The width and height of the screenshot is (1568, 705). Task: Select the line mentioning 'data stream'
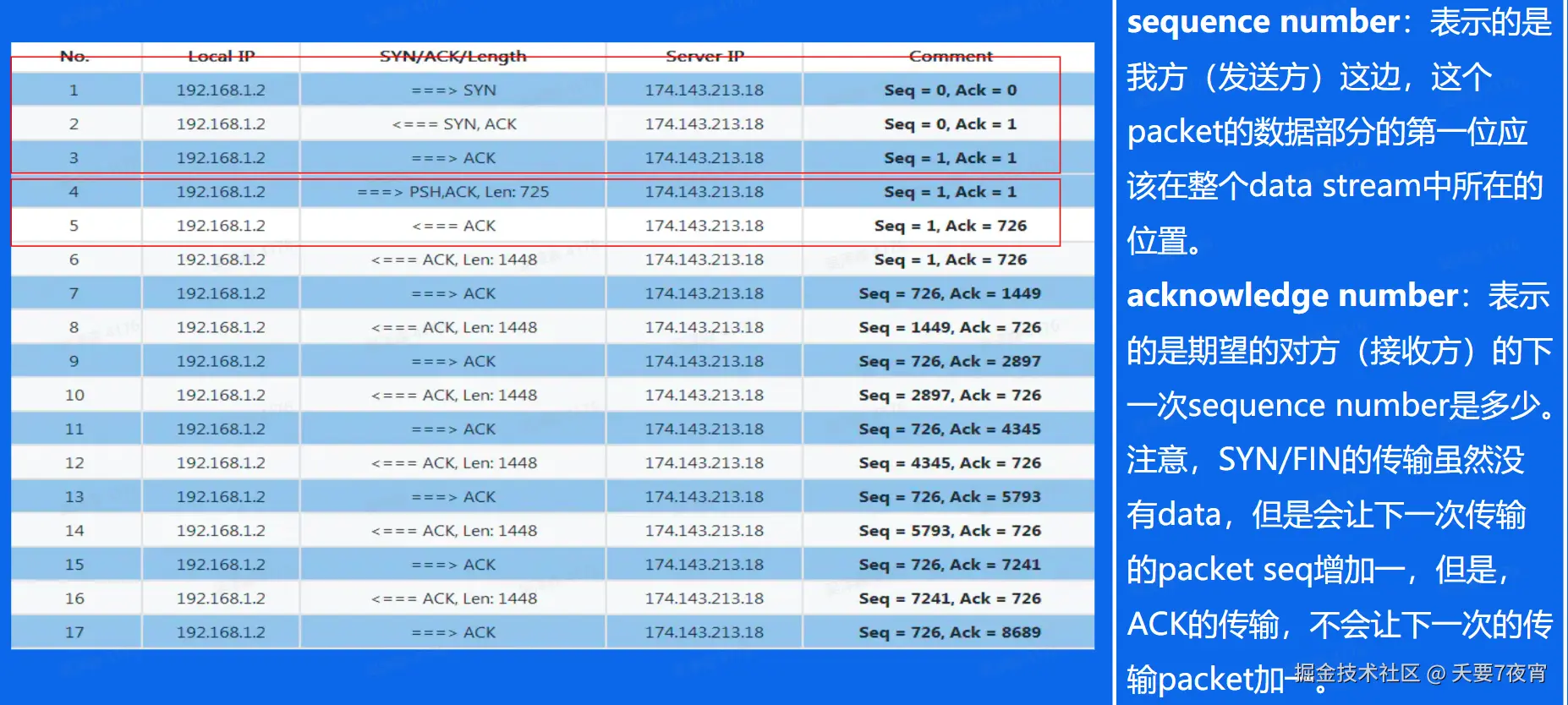click(x=1335, y=186)
